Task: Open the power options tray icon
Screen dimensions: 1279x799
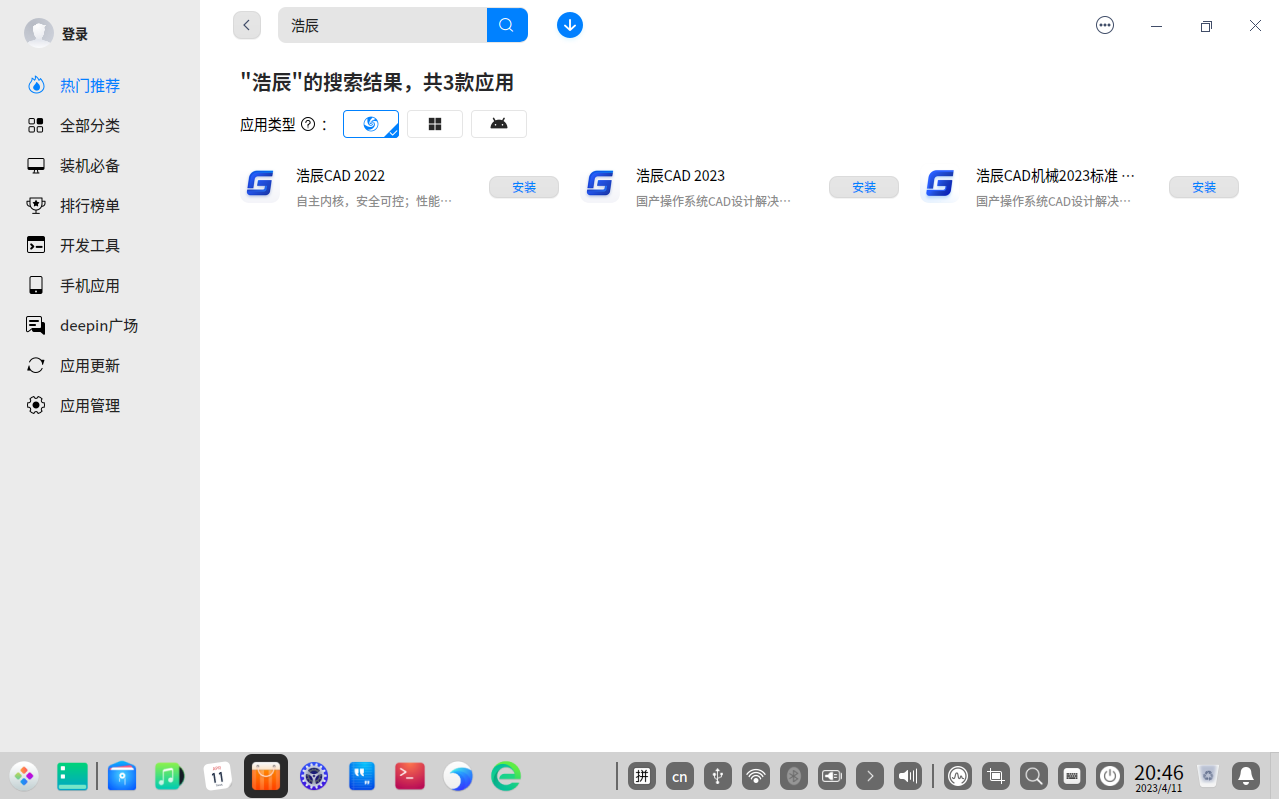Action: click(x=1110, y=775)
